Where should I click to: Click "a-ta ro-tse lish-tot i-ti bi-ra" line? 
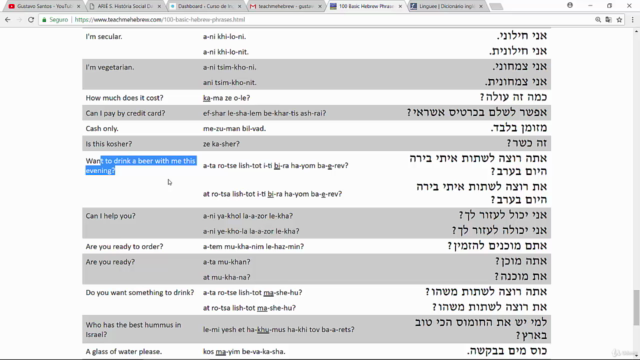pyautogui.click(x=276, y=166)
